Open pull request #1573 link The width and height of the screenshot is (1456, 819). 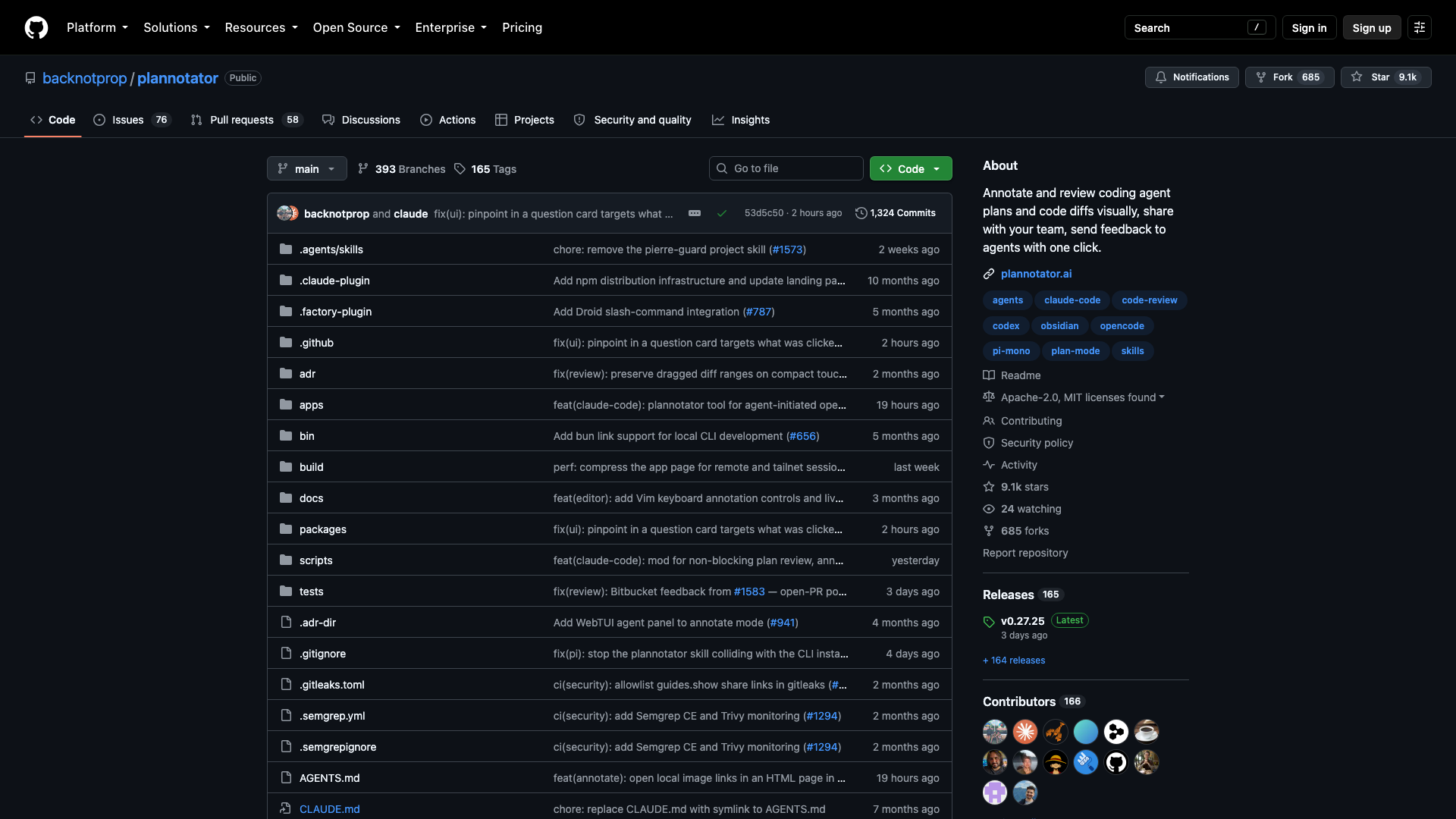[x=787, y=249]
